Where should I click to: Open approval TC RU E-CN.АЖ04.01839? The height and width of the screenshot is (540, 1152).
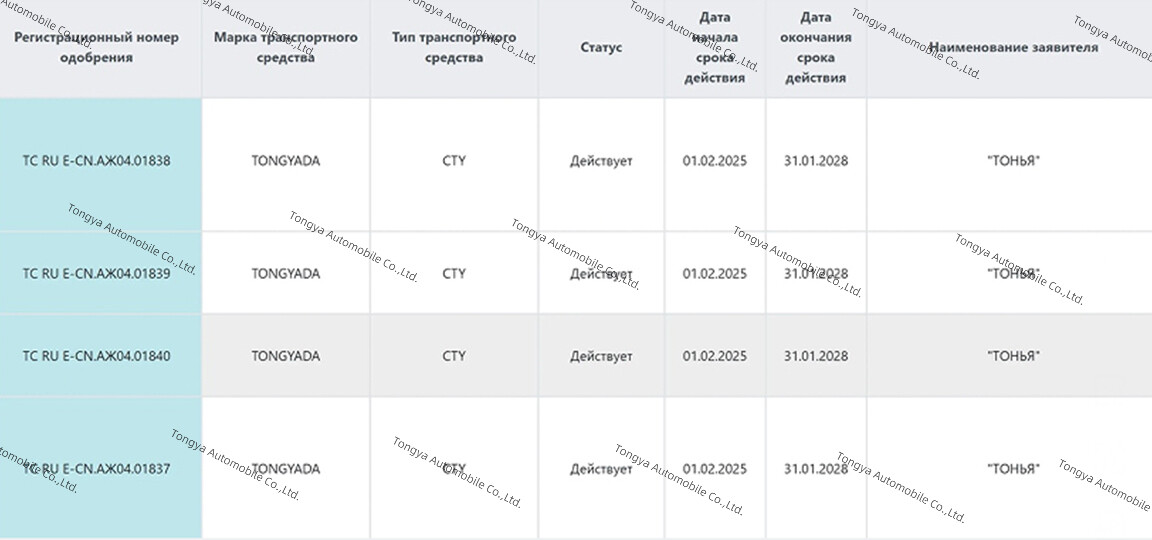pos(96,274)
